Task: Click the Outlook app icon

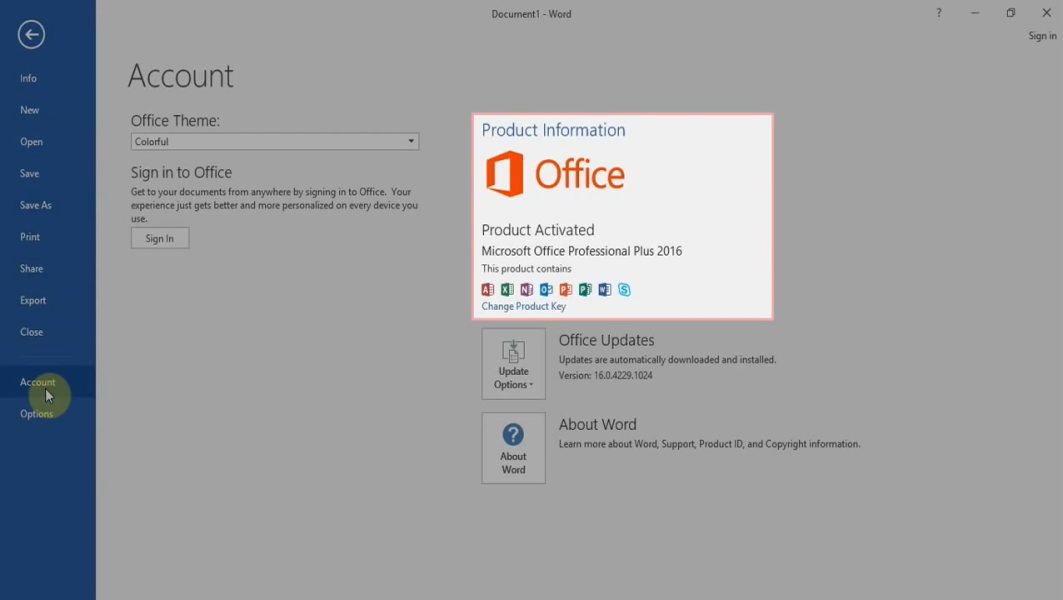Action: click(x=546, y=289)
